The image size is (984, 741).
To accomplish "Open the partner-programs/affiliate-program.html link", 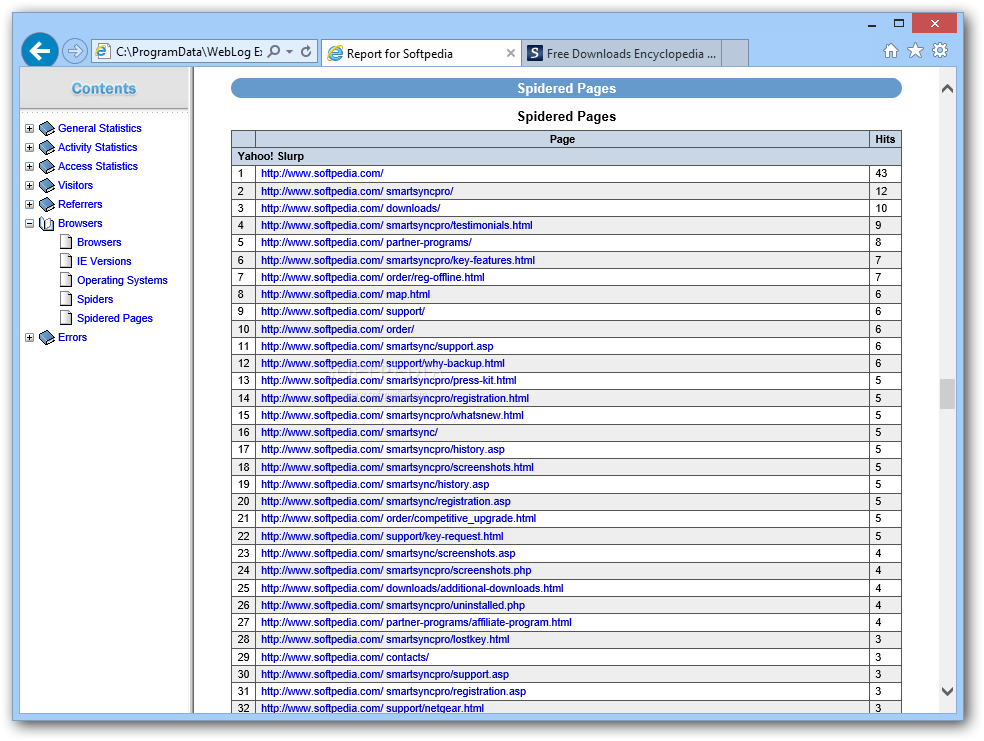I will (x=416, y=622).
